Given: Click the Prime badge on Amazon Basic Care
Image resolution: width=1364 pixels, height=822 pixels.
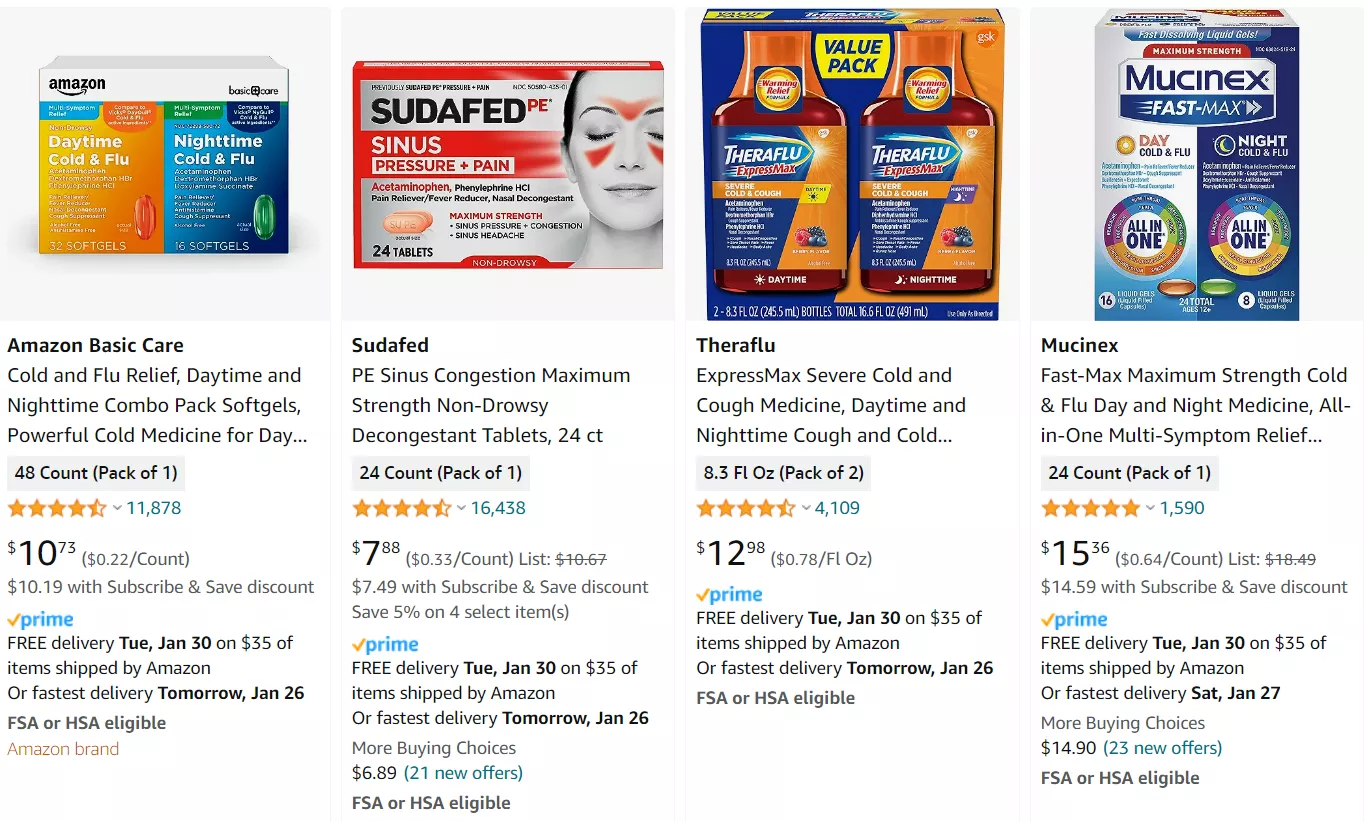Looking at the screenshot, I should pyautogui.click(x=40, y=619).
